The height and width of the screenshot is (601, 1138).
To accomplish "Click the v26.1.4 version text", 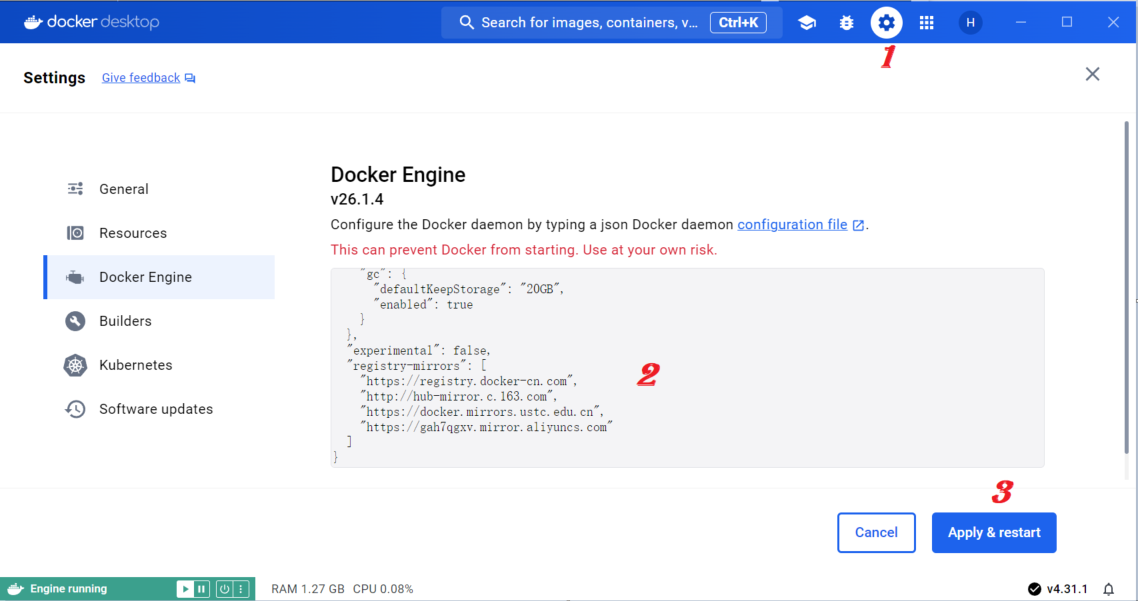I will pyautogui.click(x=357, y=199).
